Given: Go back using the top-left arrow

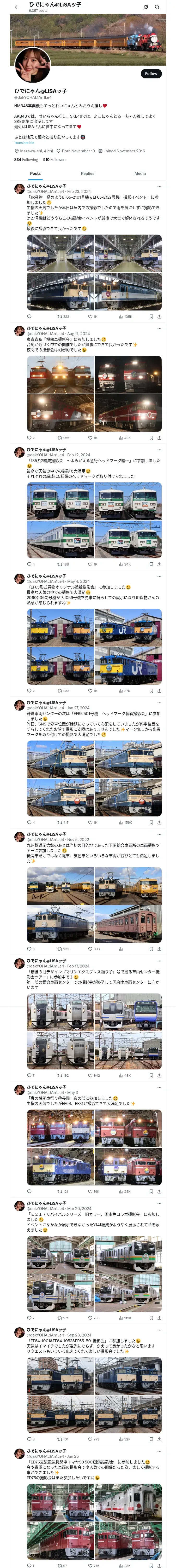Looking at the screenshot, I should point(17,7).
